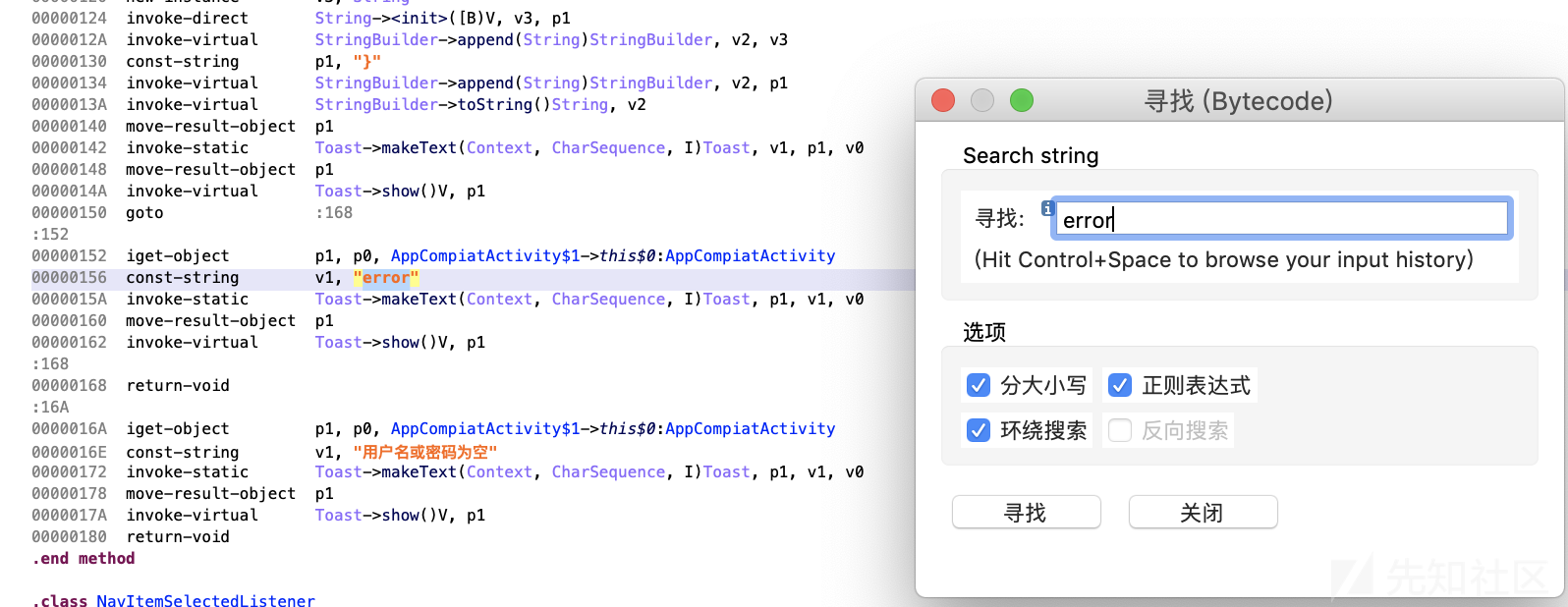The width and height of the screenshot is (1568, 607).
Task: Click the info icon beside search field
Action: click(x=1047, y=208)
